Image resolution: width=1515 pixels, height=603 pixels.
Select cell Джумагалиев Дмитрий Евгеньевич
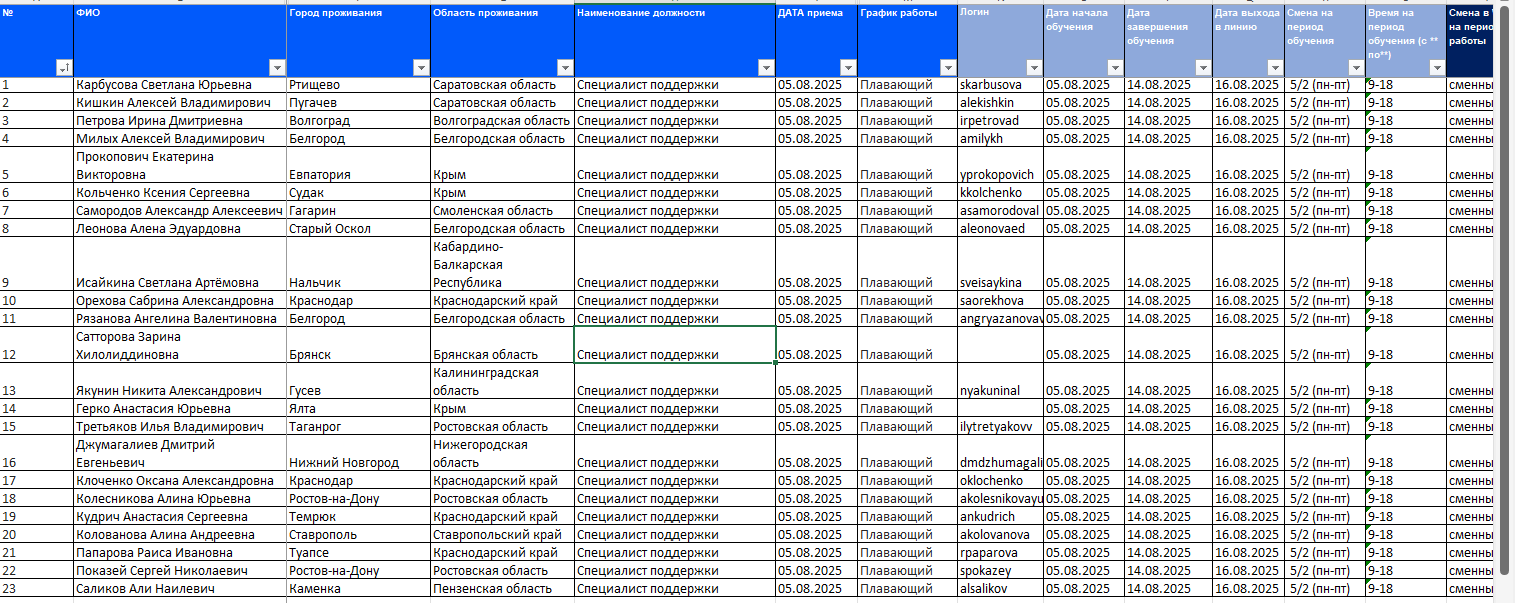click(180, 454)
